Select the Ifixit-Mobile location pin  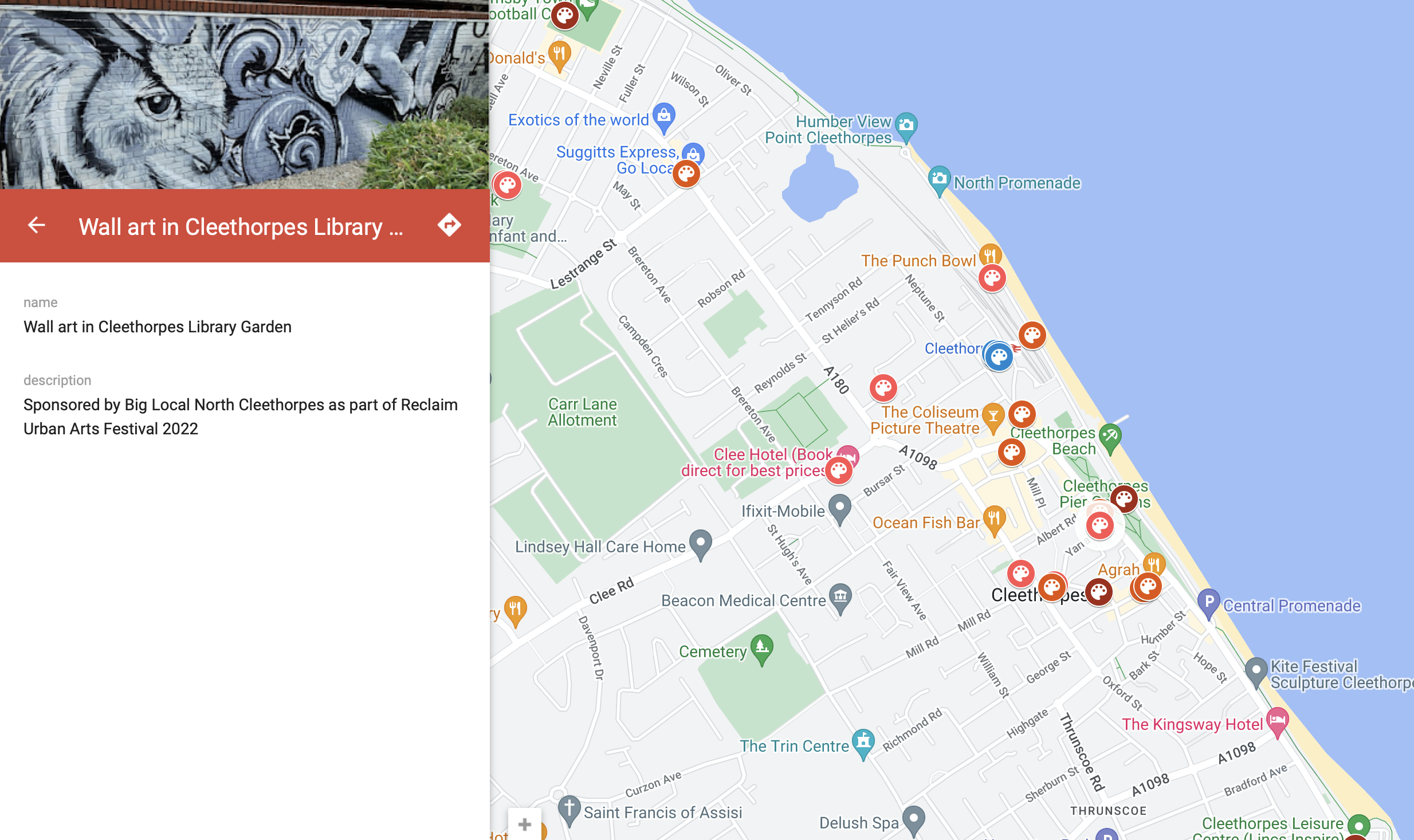(x=840, y=508)
